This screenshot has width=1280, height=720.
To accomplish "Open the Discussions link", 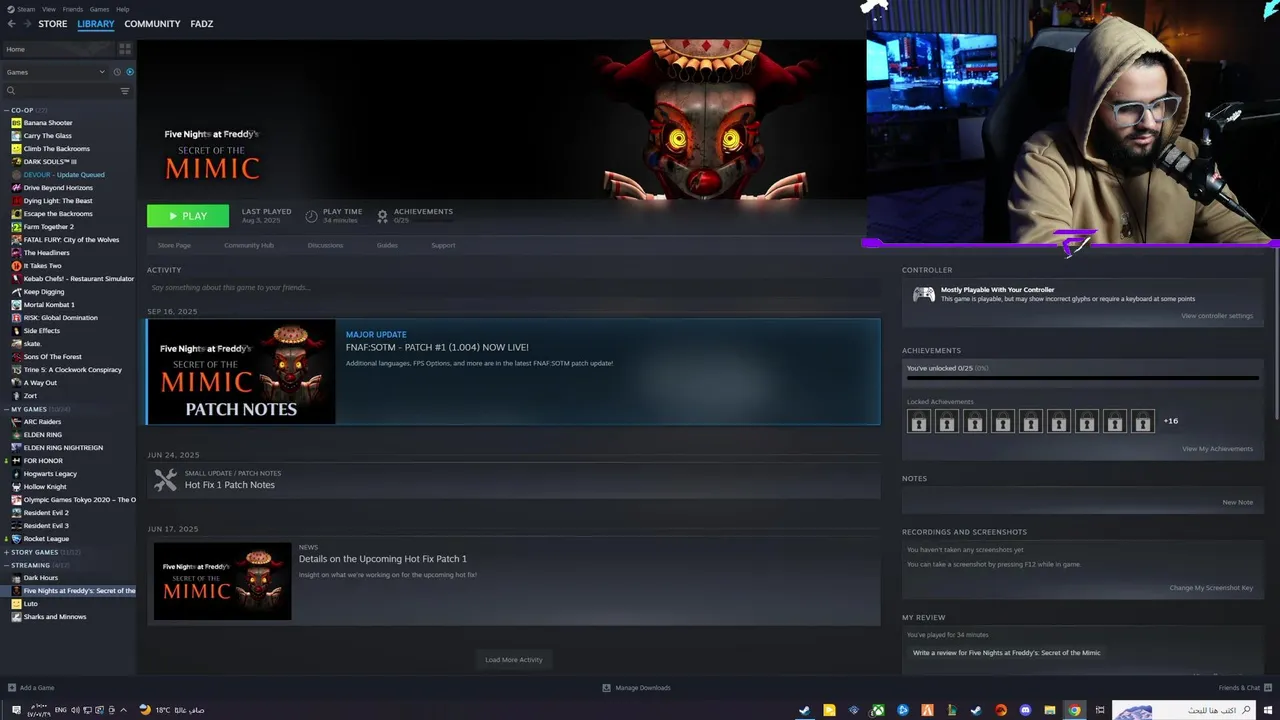I will click(325, 245).
